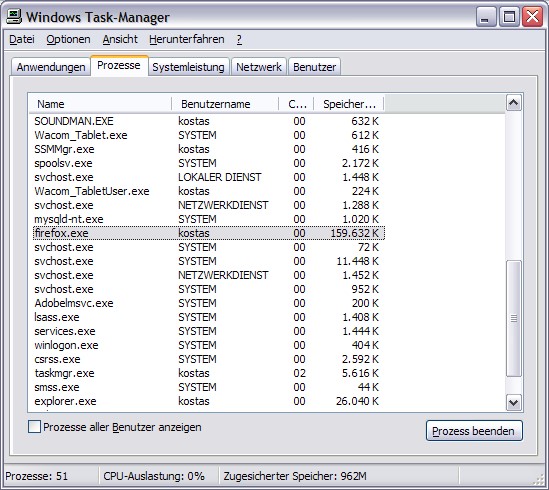Open the Netzwerk tab
549x490 pixels.
click(x=259, y=67)
